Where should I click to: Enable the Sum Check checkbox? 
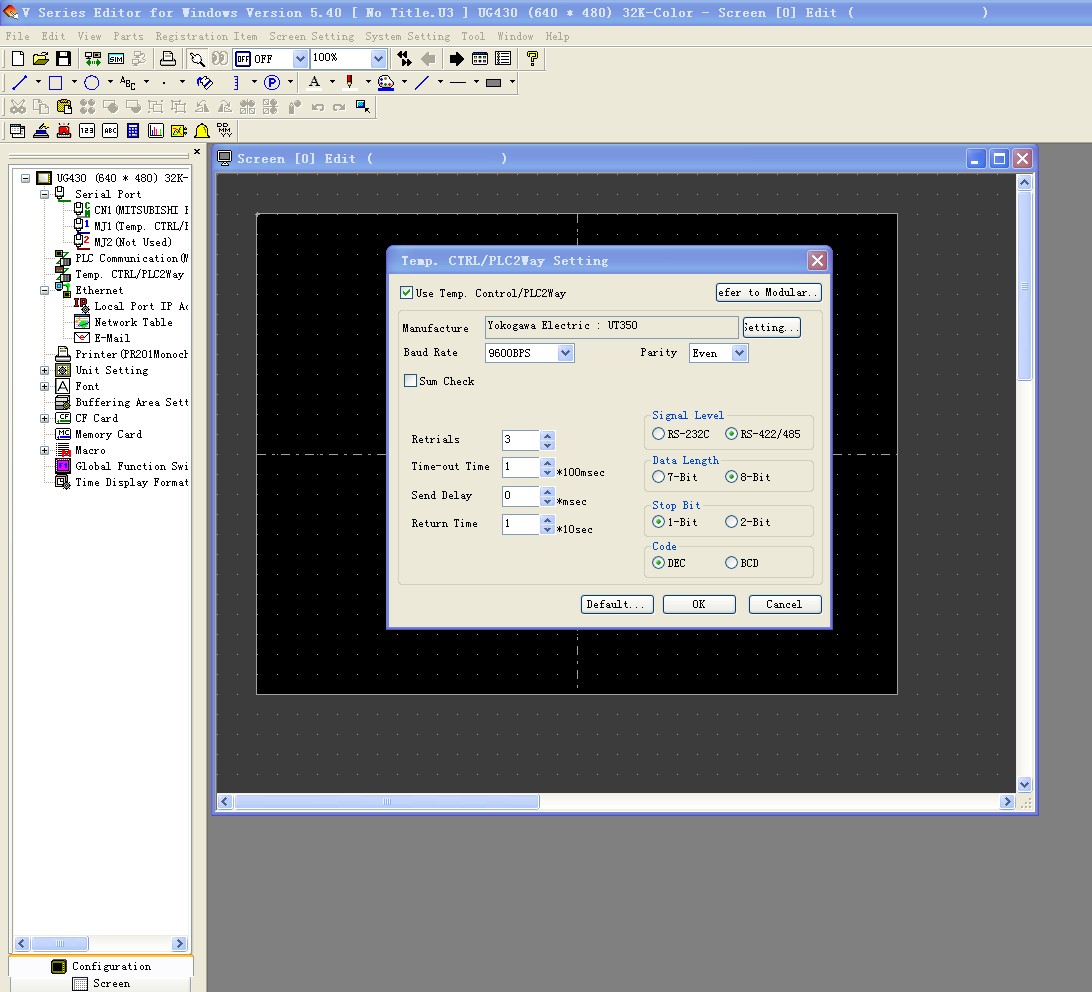(410, 381)
